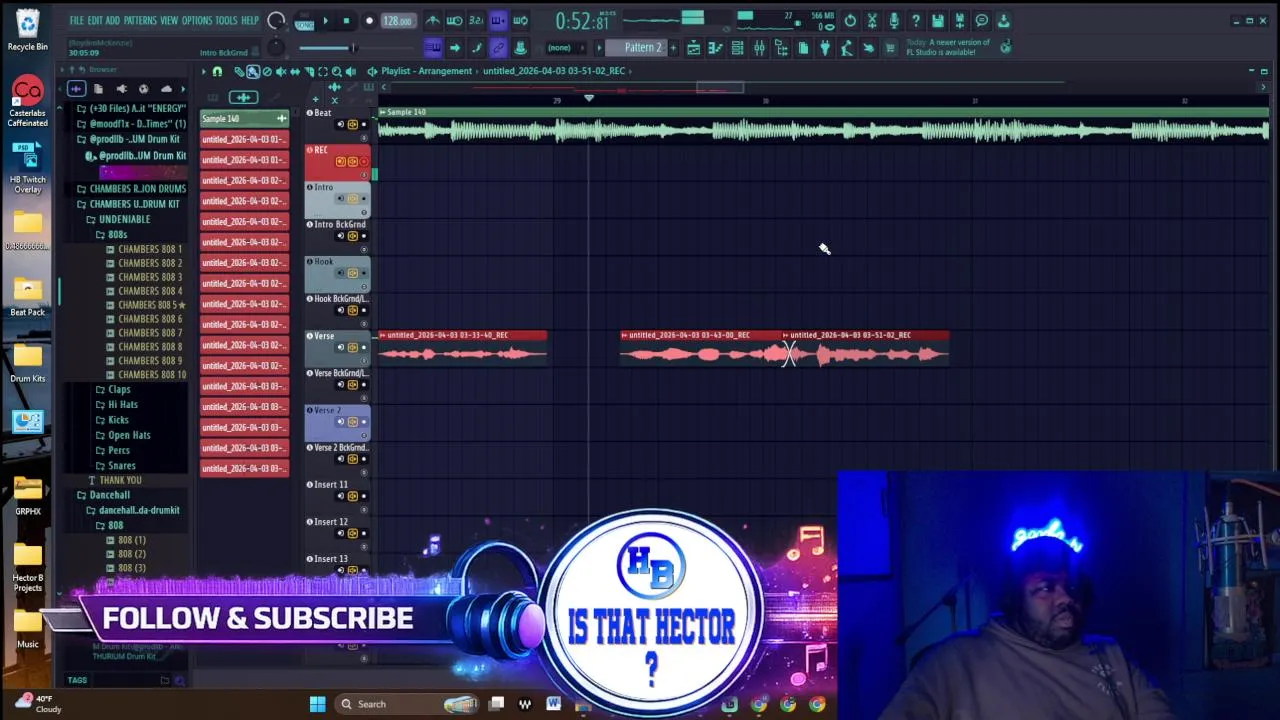This screenshot has height=720, width=1280.
Task: Click the auto-scroll arrow icon
Action: 455,47
